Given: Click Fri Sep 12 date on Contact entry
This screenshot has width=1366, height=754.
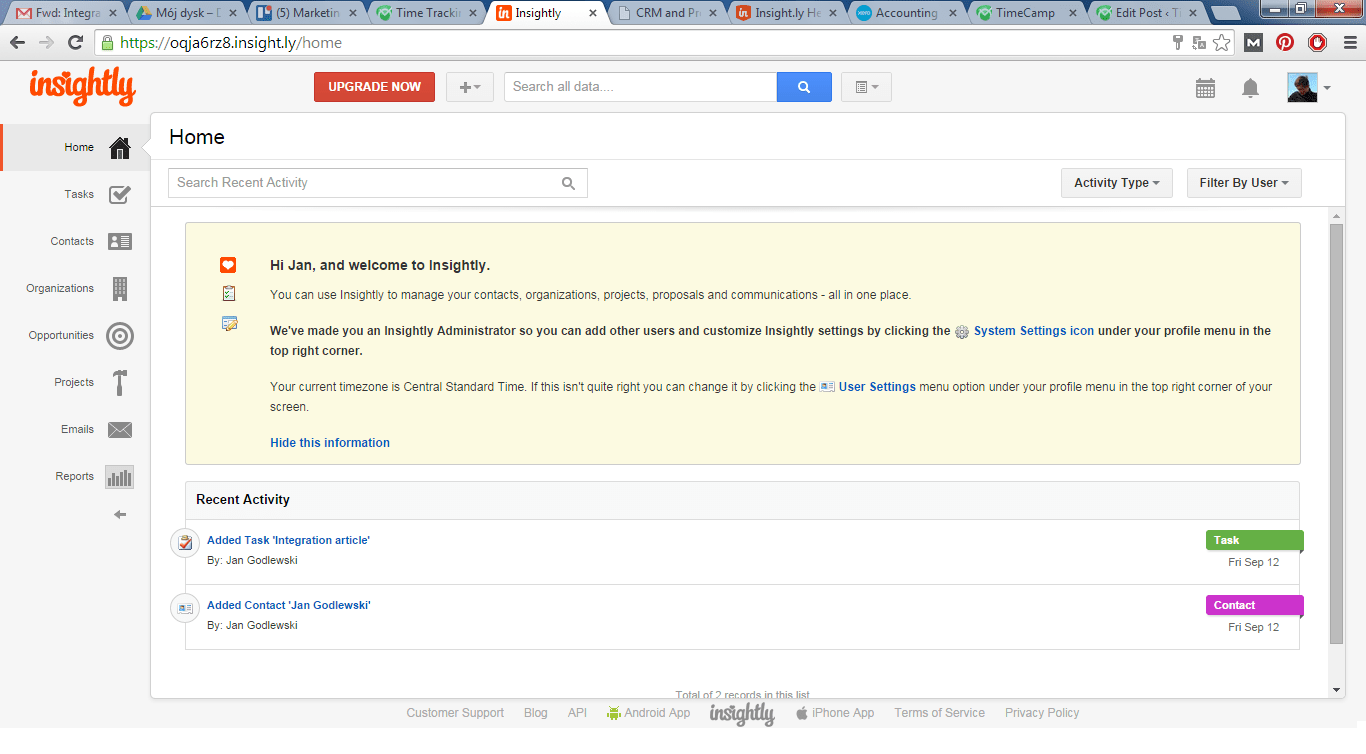Looking at the screenshot, I should coord(1254,627).
